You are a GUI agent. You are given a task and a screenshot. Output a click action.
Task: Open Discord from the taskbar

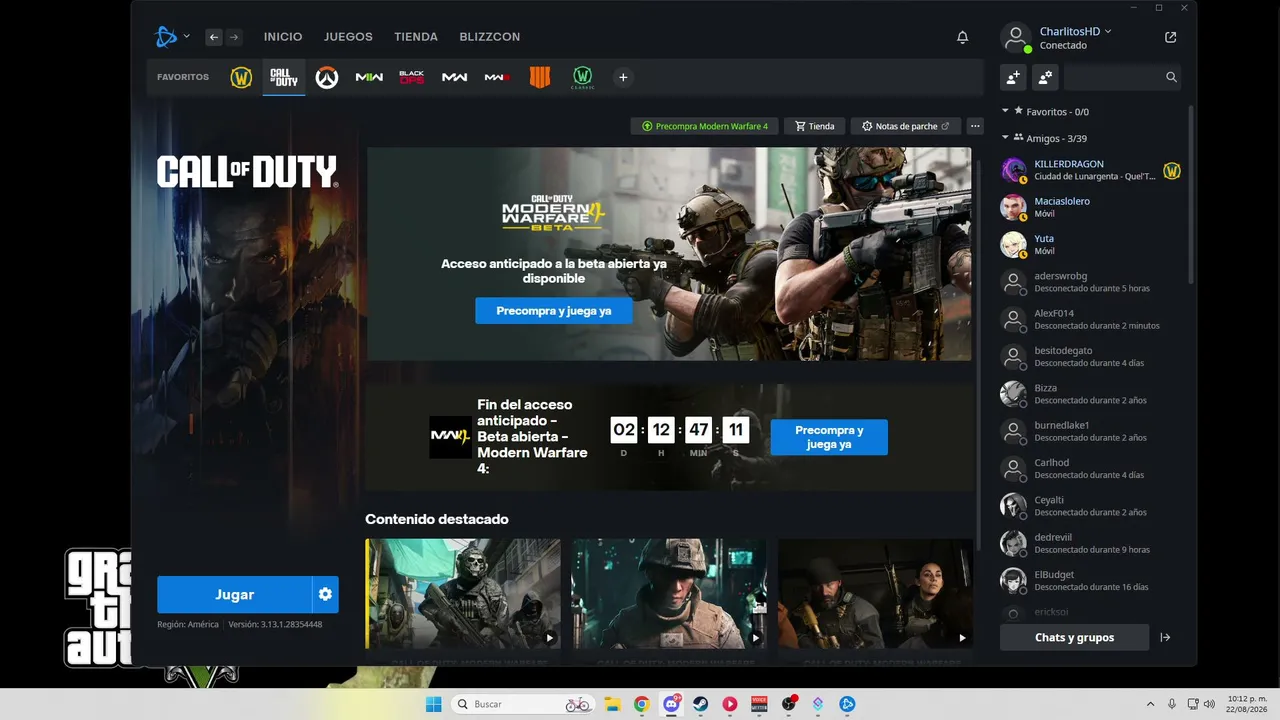click(x=671, y=704)
